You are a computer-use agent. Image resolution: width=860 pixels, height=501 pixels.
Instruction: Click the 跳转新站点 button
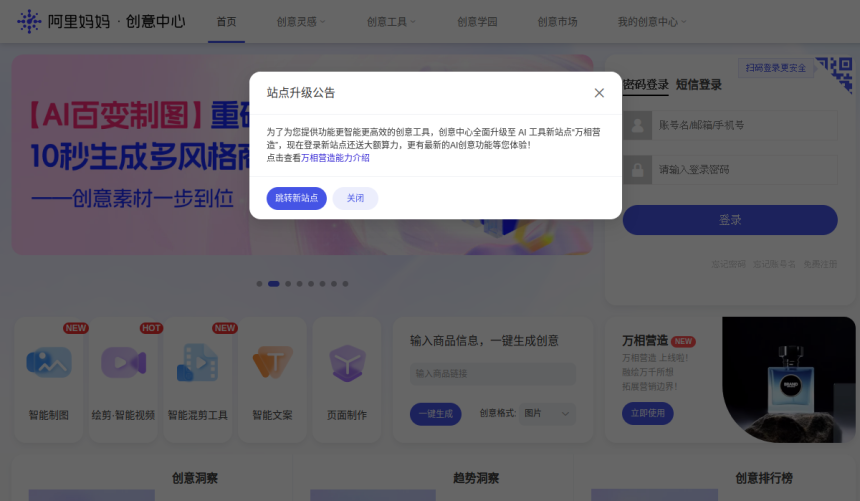click(296, 198)
